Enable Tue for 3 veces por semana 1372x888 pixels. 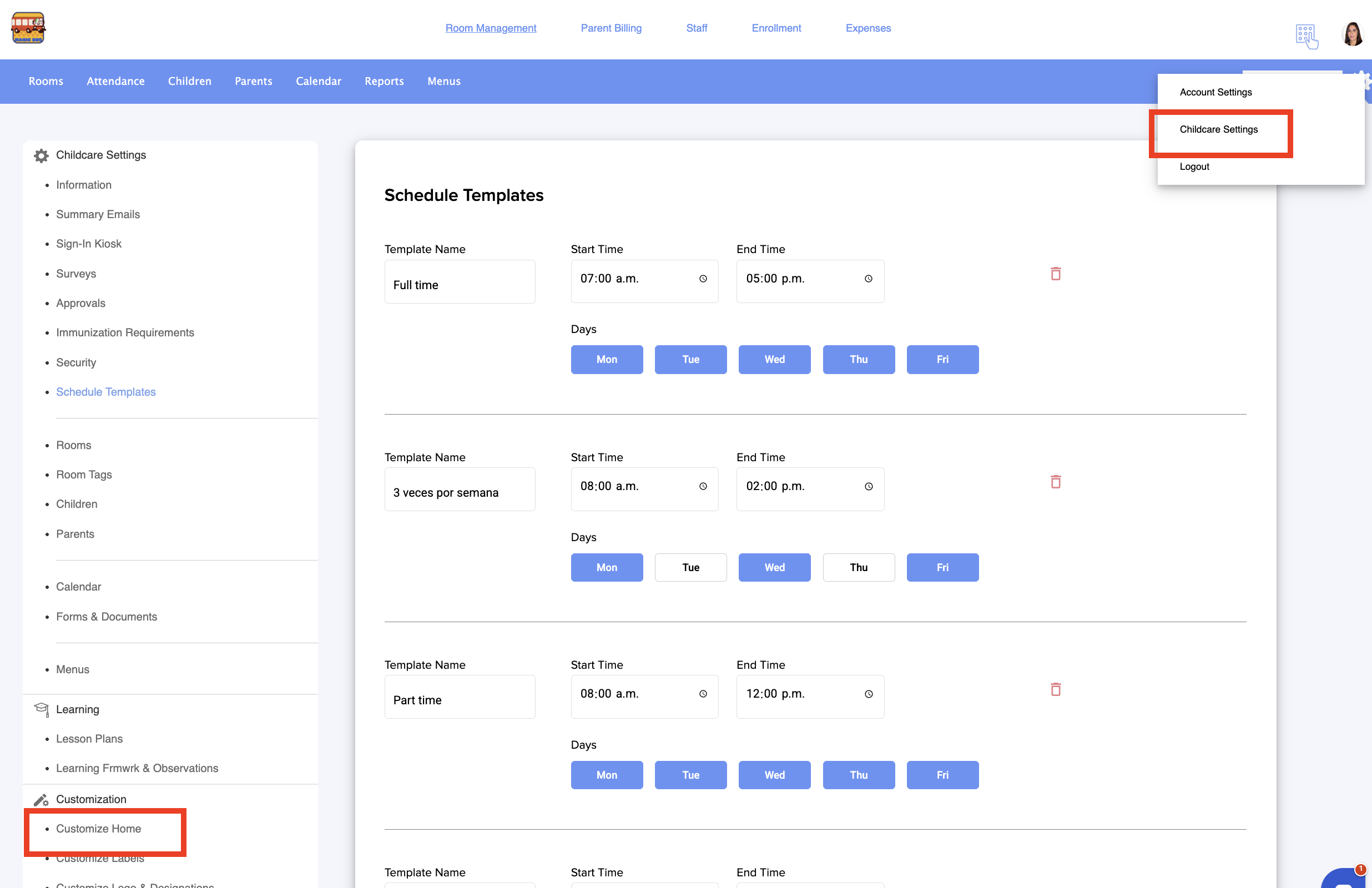coord(690,567)
